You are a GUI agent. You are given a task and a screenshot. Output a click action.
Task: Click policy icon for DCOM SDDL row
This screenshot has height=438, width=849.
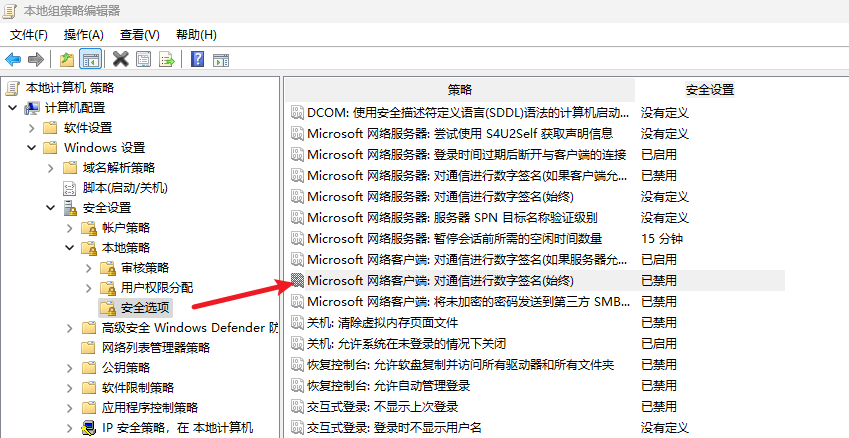pyautogui.click(x=297, y=113)
